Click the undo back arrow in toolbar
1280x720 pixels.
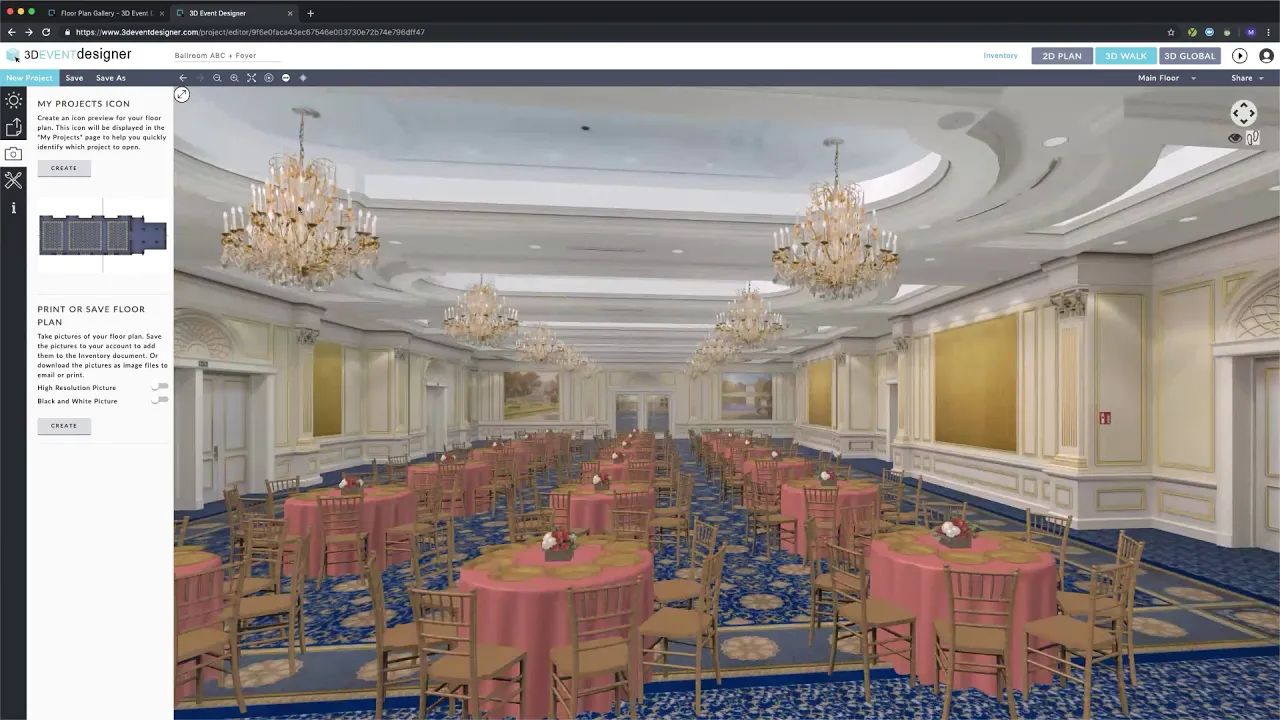183,78
